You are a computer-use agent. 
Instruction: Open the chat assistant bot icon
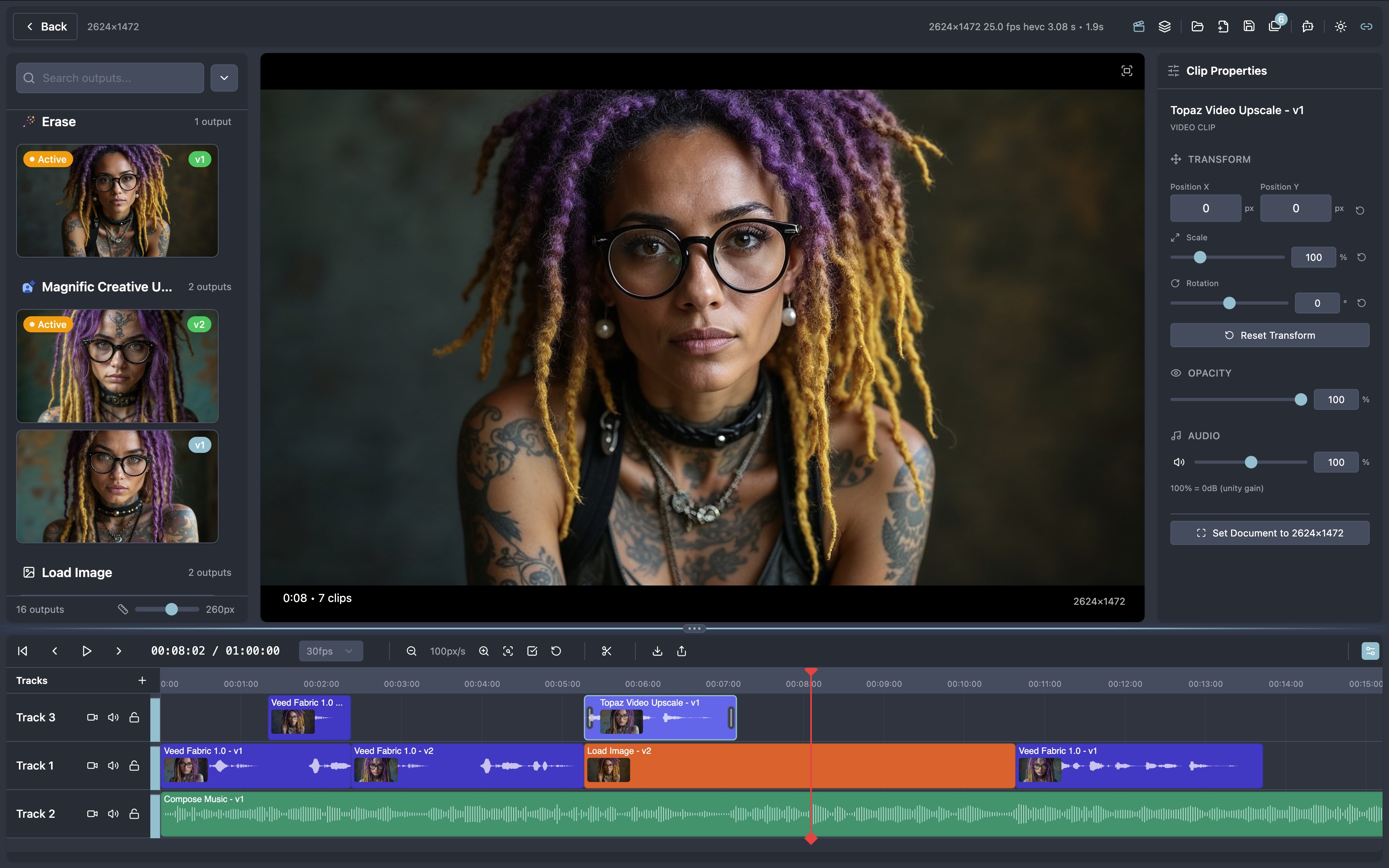1307,27
